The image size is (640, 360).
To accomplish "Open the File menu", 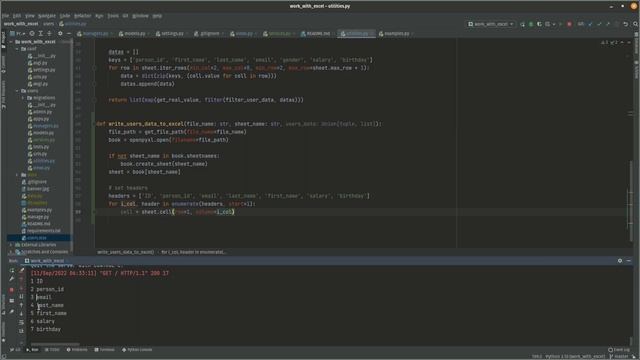I will pyautogui.click(x=5, y=16).
